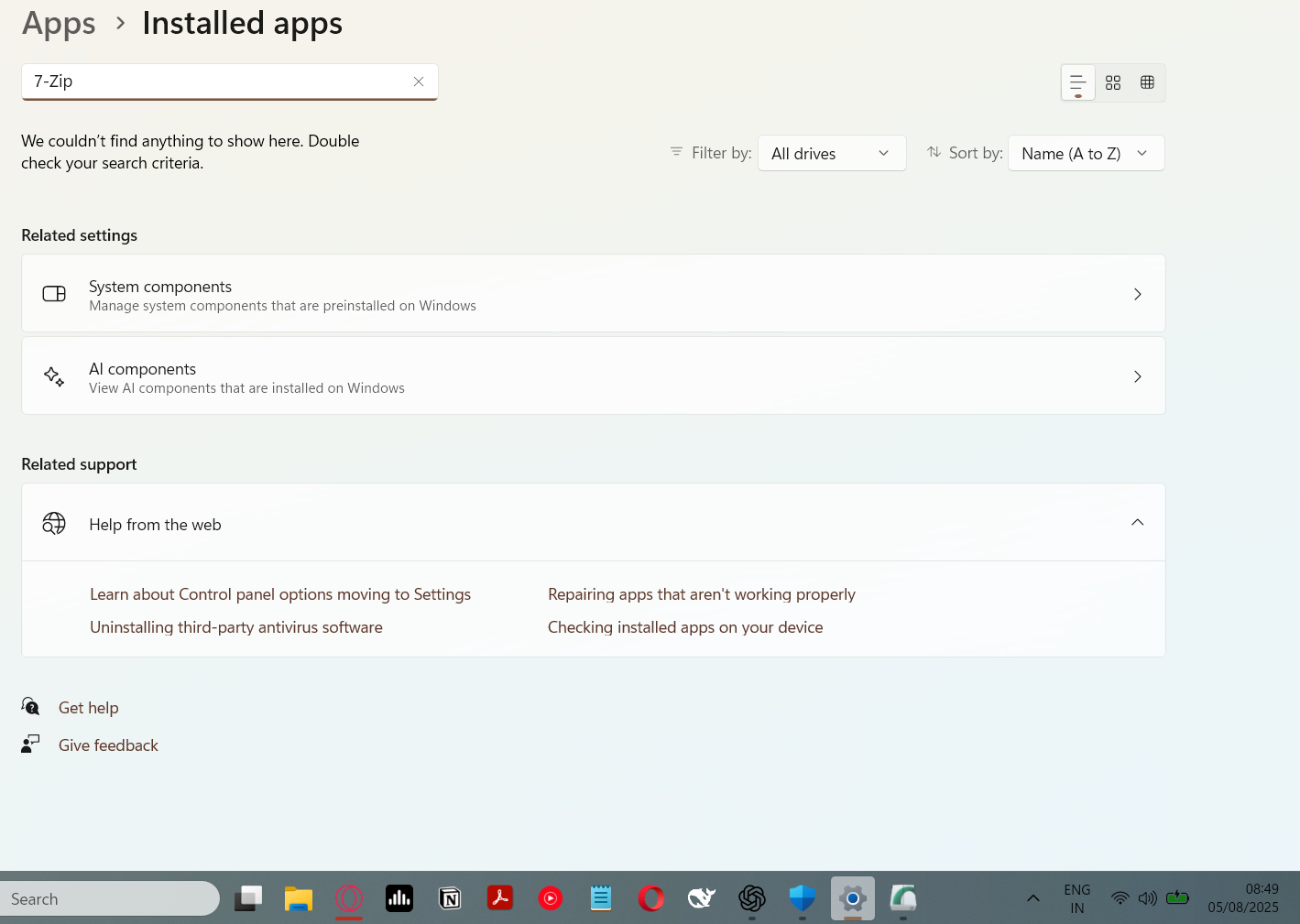Open YouTube Music from the taskbar

pyautogui.click(x=551, y=898)
